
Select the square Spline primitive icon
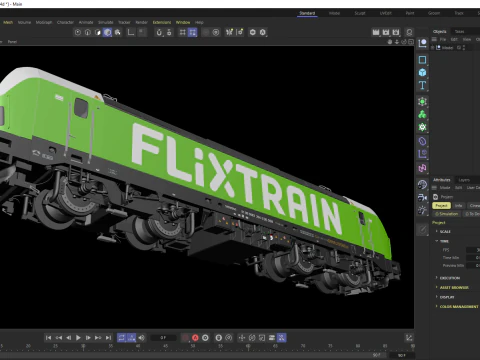422,60
